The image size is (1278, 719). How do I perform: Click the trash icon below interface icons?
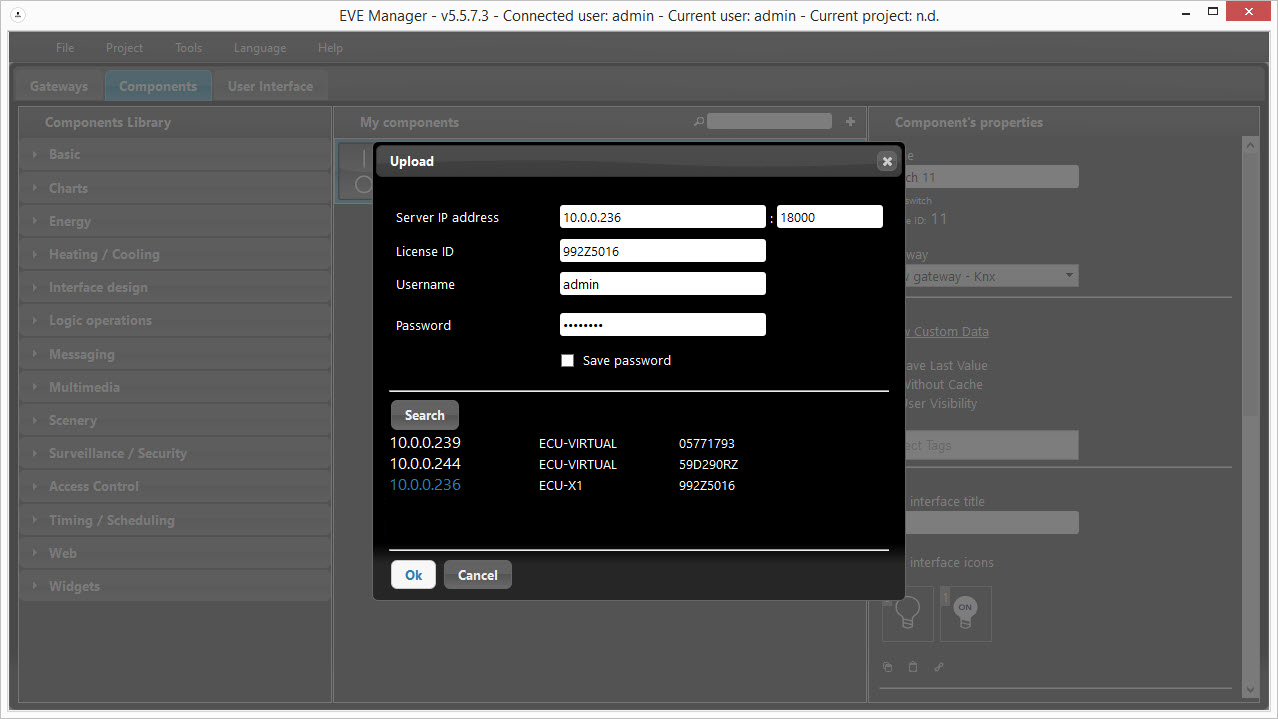click(913, 667)
